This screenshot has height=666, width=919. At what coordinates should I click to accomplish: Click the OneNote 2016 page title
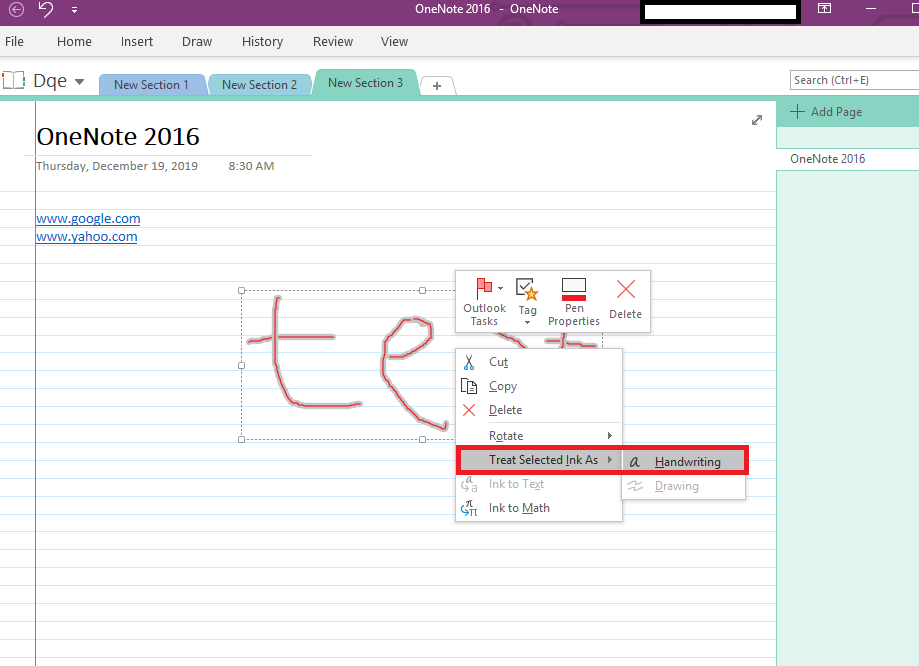(118, 137)
